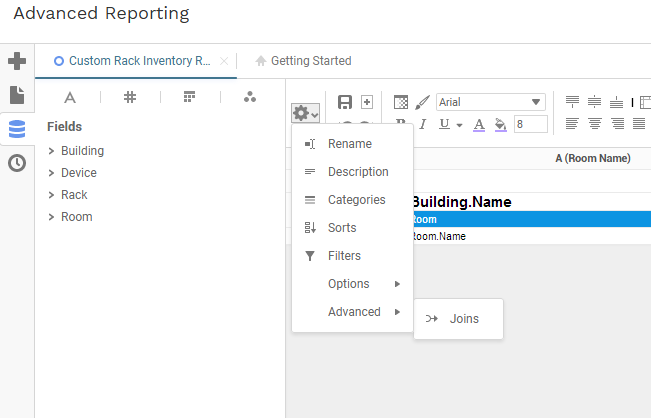Screen dimensions: 651x418
Task: Choose Rename from the menu
Action: (x=352, y=144)
